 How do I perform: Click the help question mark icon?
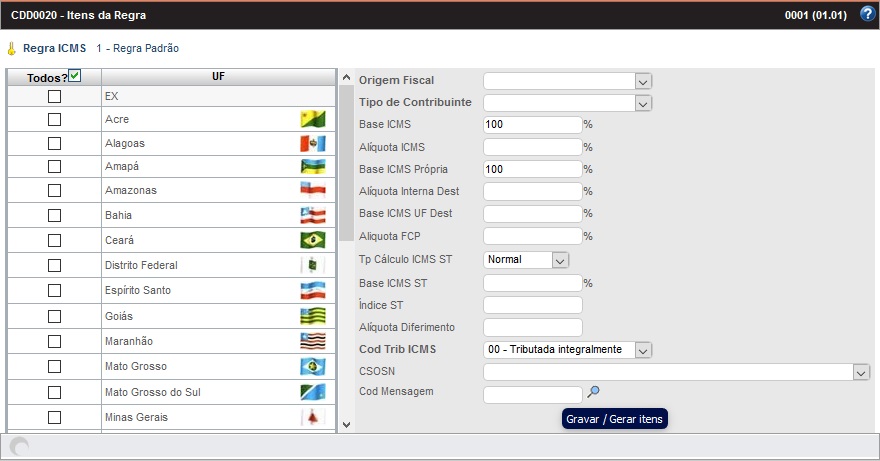click(867, 14)
